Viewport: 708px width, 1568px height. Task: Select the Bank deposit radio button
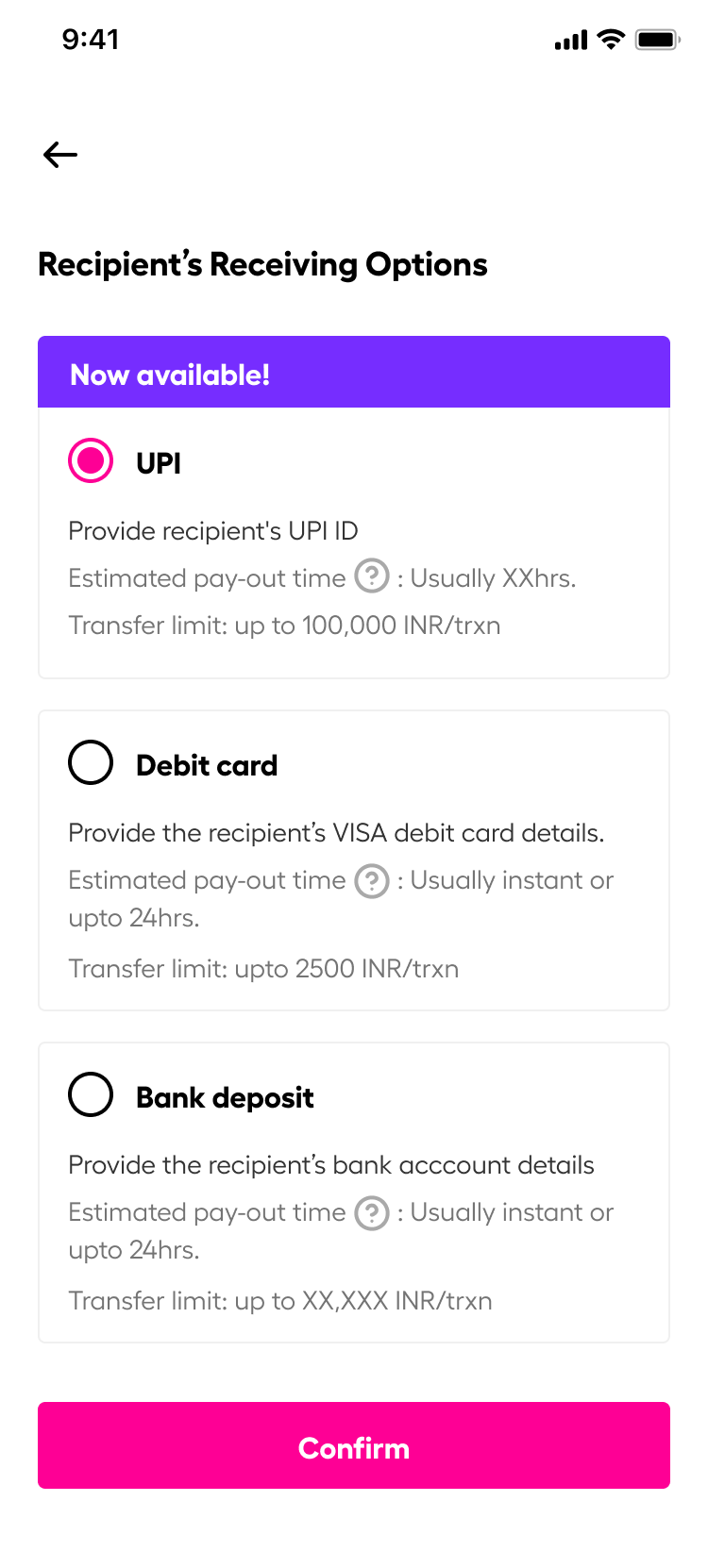click(91, 1094)
